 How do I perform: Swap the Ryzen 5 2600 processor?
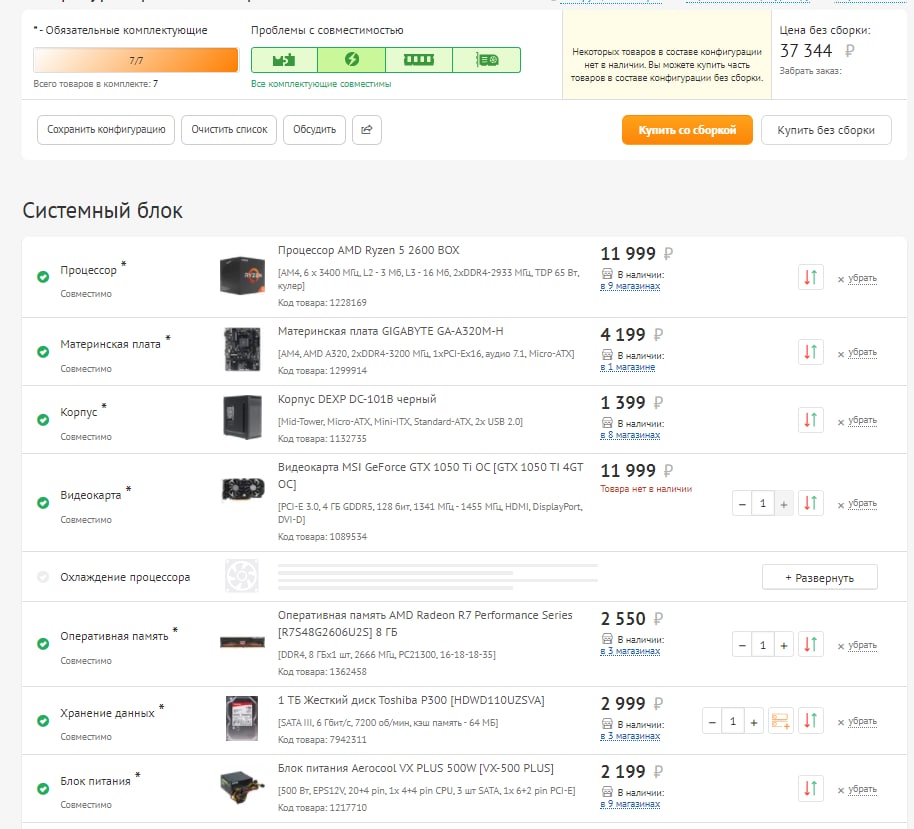click(x=811, y=278)
